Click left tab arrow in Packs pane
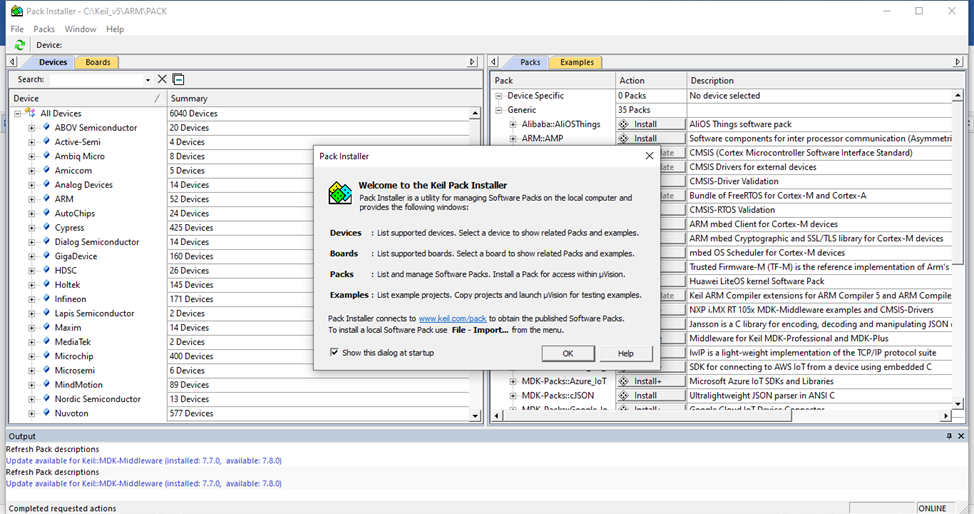 tap(494, 62)
